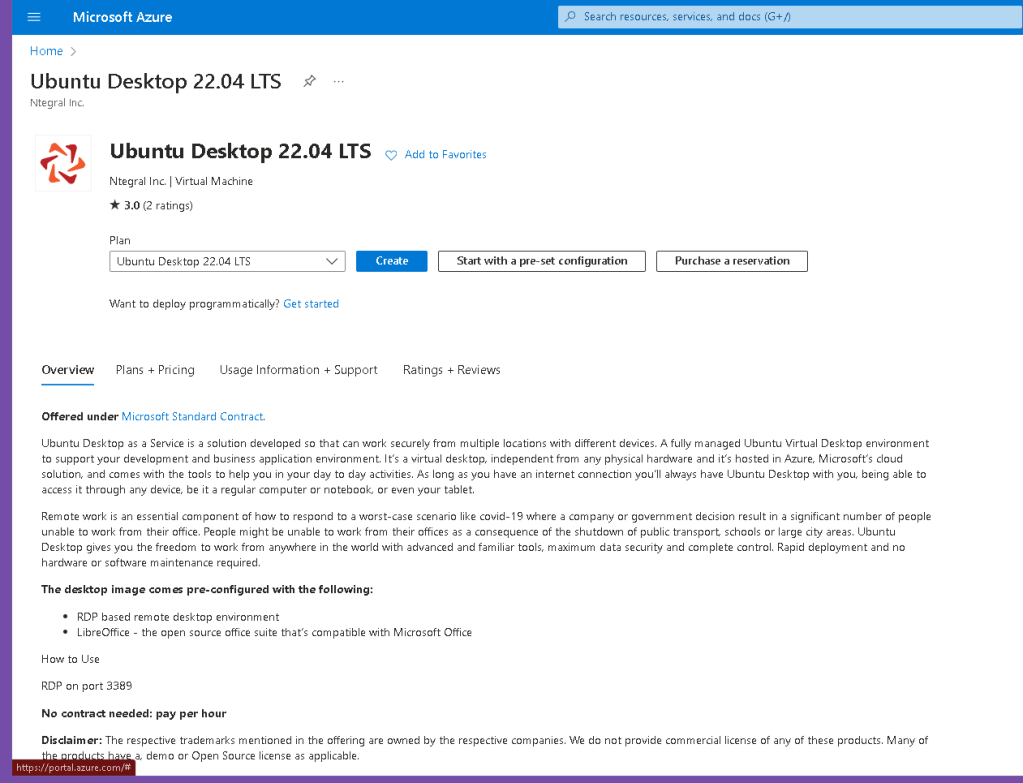Click 'RDP on port 3389' text
Viewport: 1023px width, 783px height.
87,686
